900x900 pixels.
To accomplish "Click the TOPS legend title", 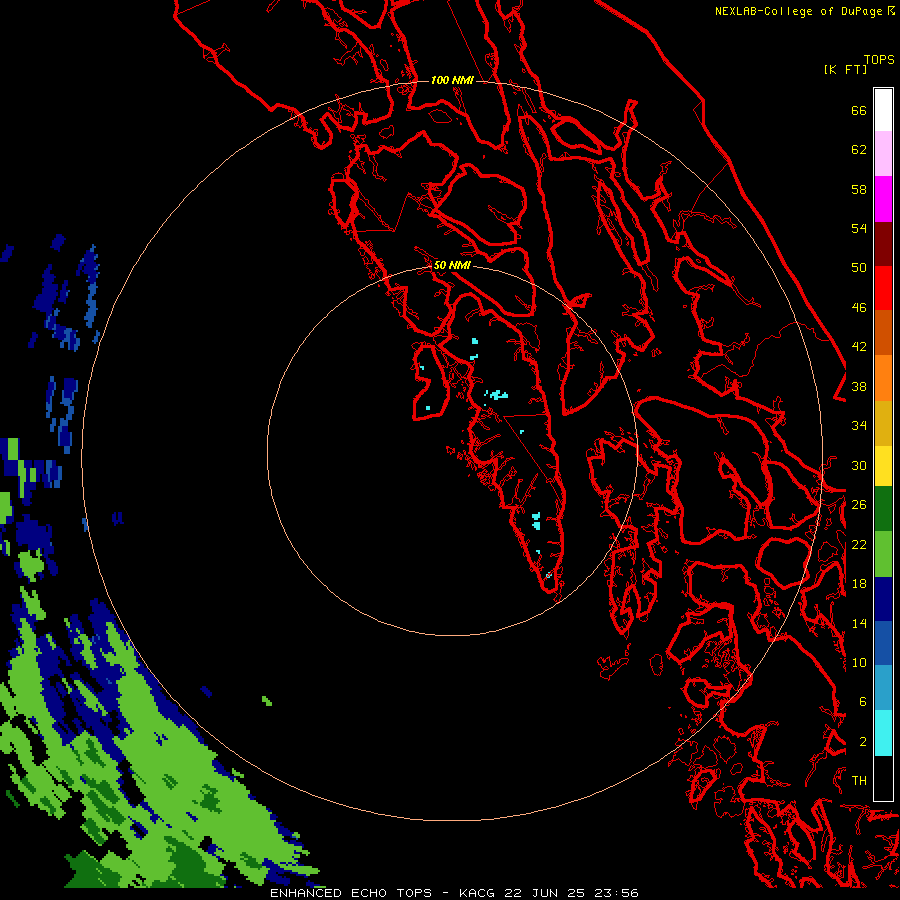I will click(879, 60).
